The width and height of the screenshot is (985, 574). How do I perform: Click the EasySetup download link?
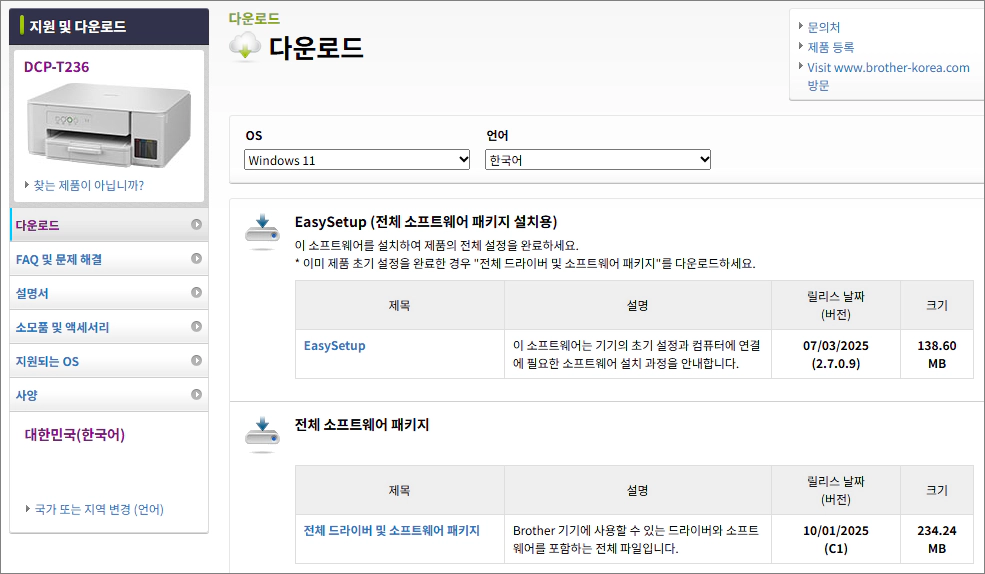pos(334,345)
